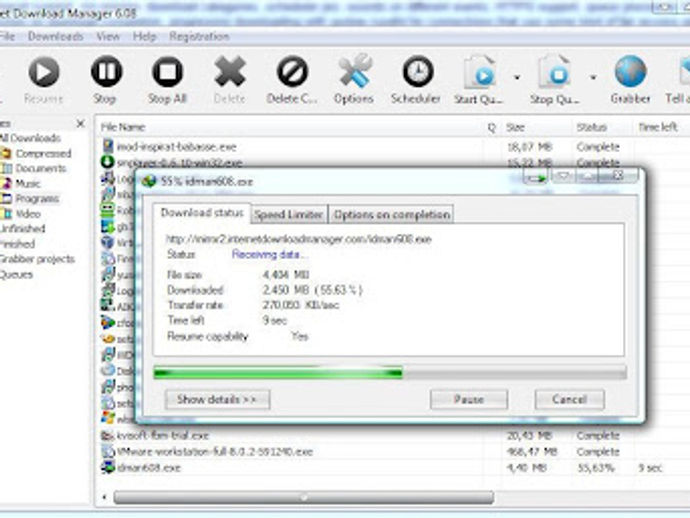
Task: Select the imod-inspirat-babasse.exe file row
Action: 392,147
